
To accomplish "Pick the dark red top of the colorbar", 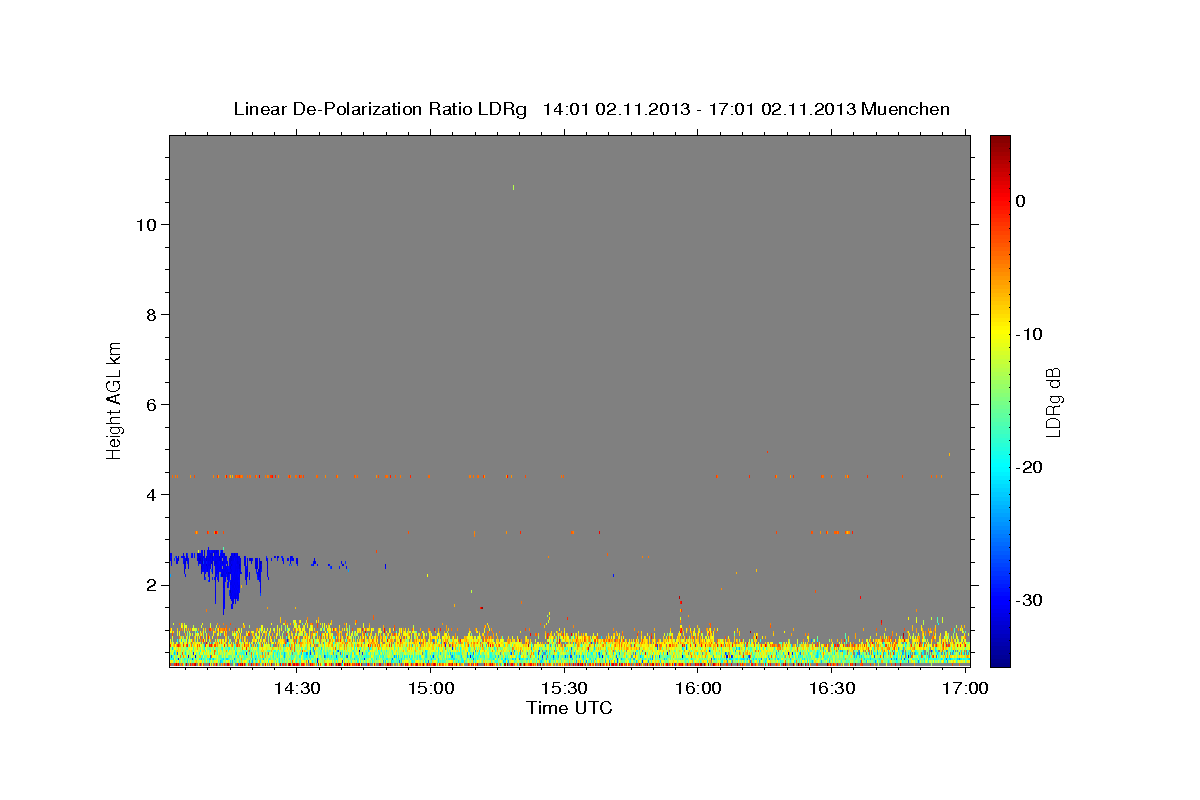I will click(x=1000, y=145).
